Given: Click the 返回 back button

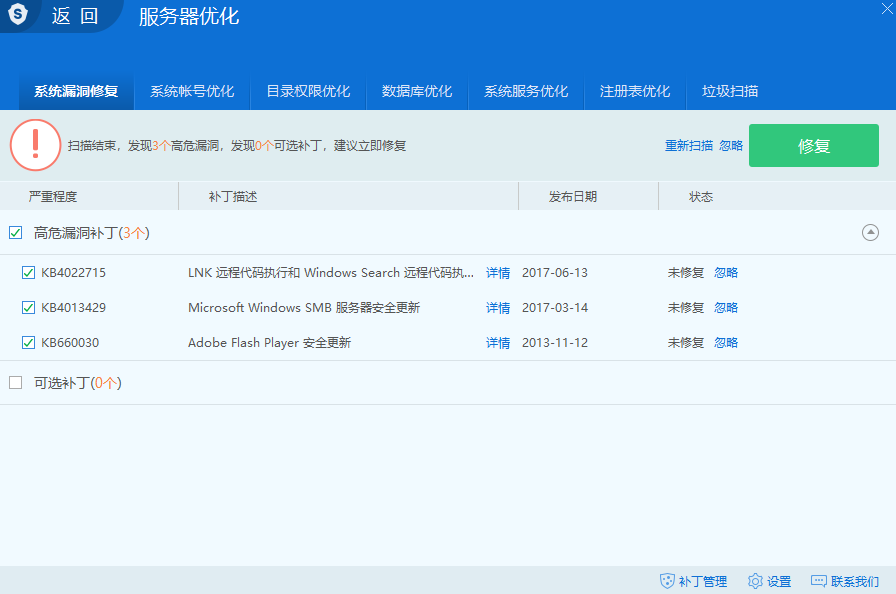Looking at the screenshot, I should click(75, 16).
